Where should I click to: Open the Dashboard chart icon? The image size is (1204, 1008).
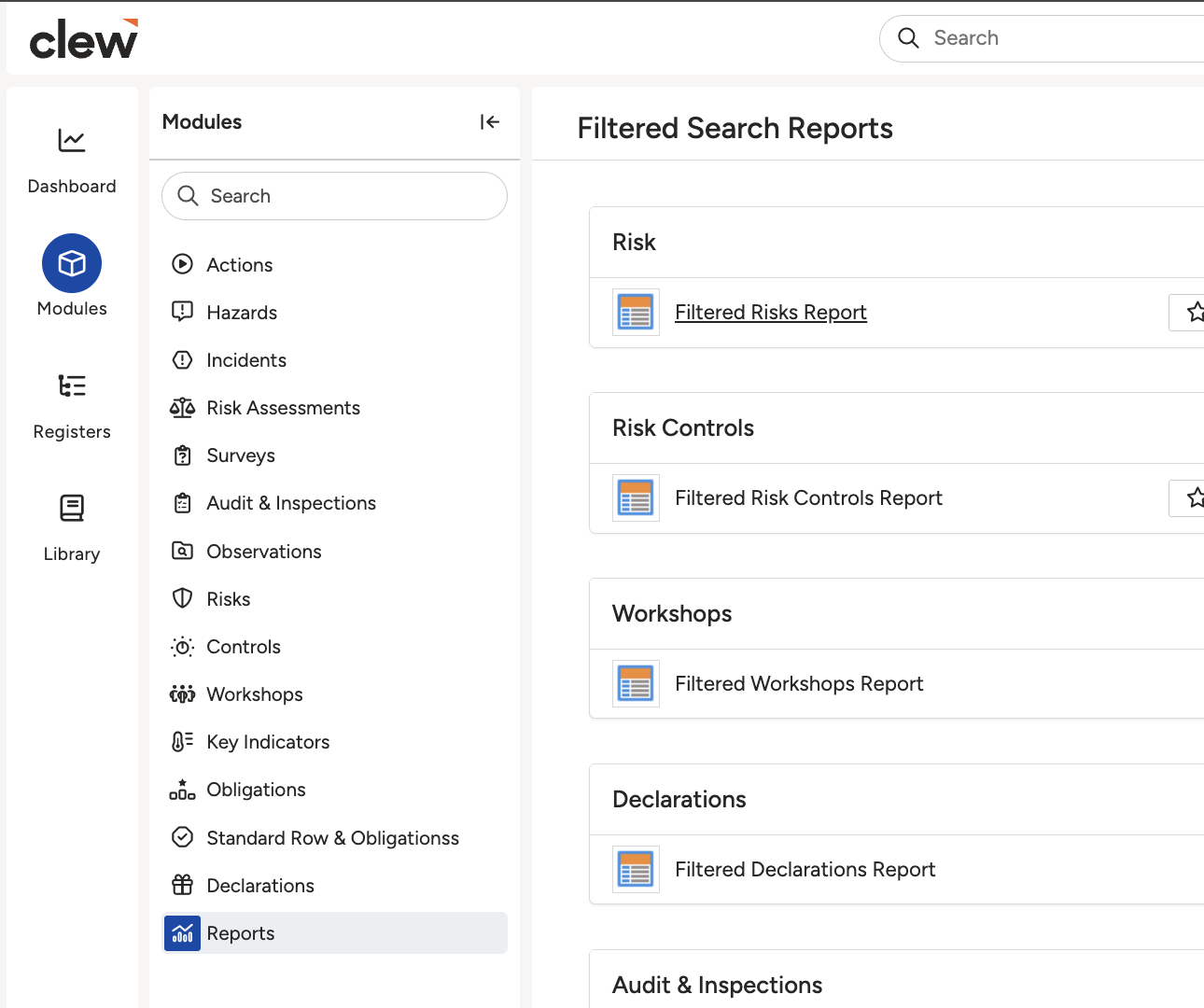click(72, 140)
